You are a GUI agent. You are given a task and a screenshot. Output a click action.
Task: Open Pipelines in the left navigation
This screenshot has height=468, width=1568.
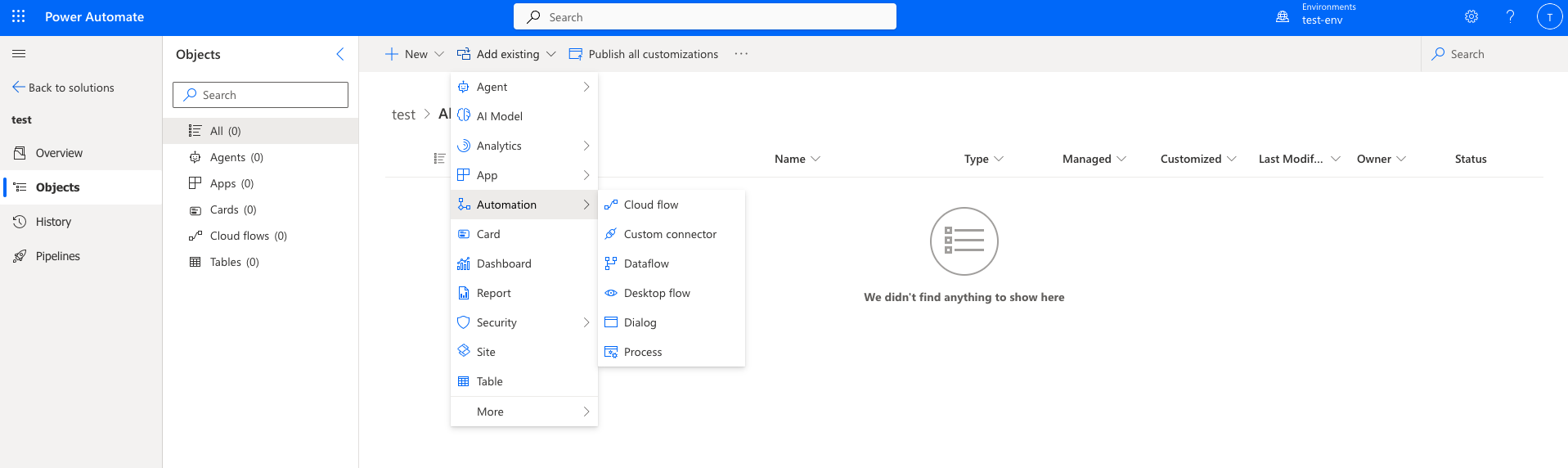(57, 256)
